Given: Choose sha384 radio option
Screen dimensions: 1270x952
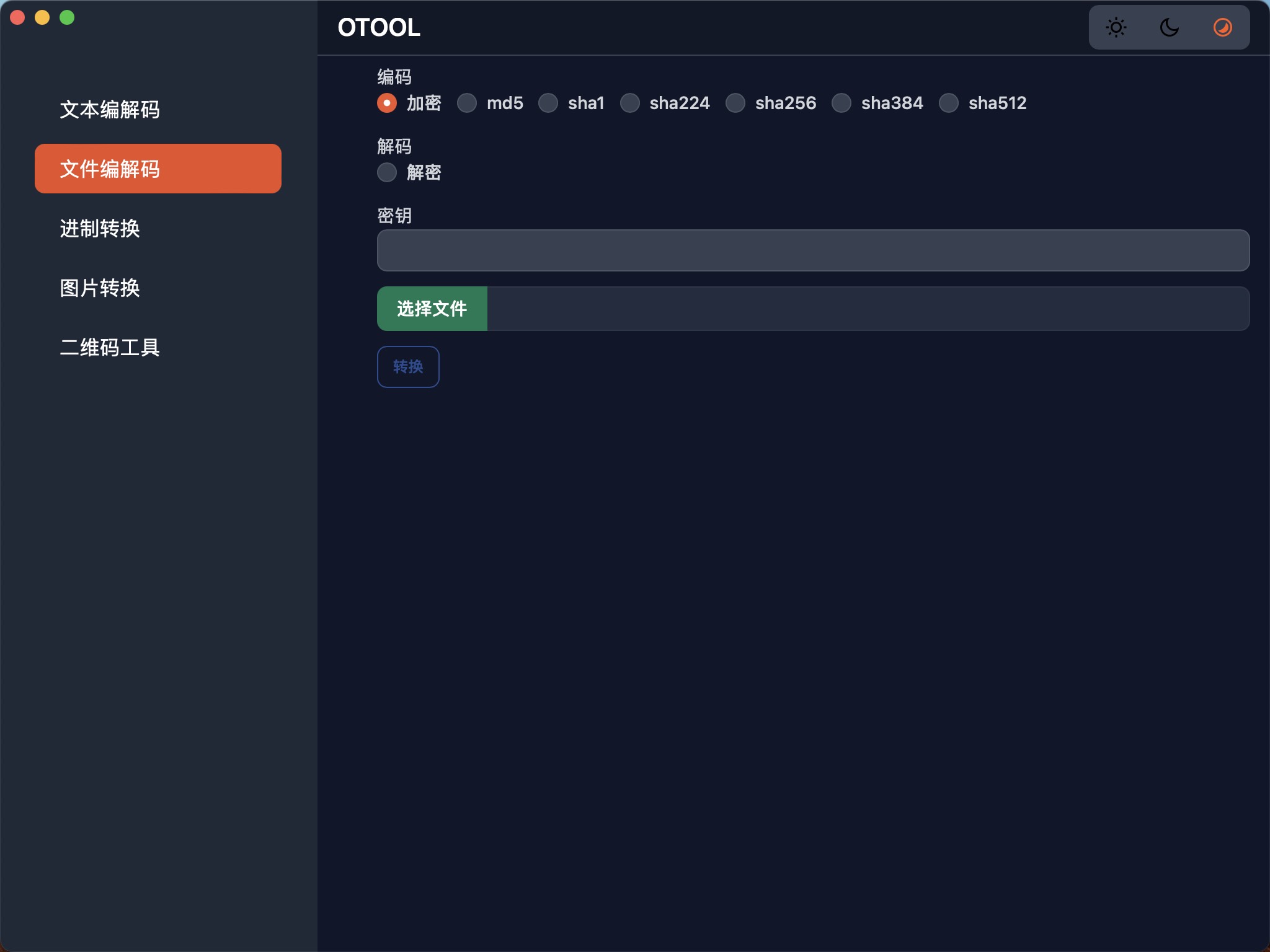Looking at the screenshot, I should (841, 103).
